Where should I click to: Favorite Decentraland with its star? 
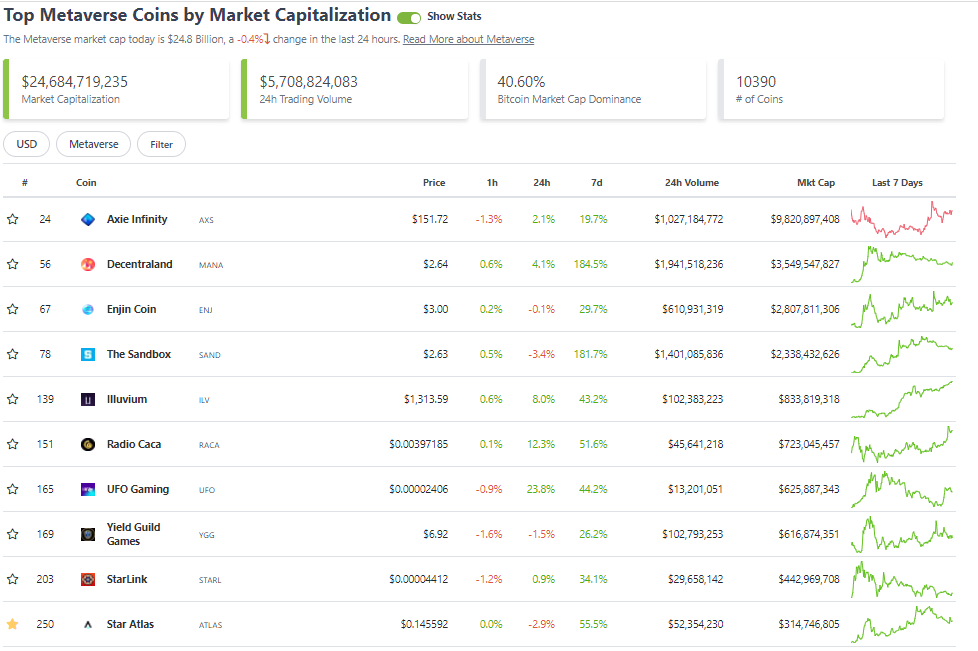tap(12, 264)
